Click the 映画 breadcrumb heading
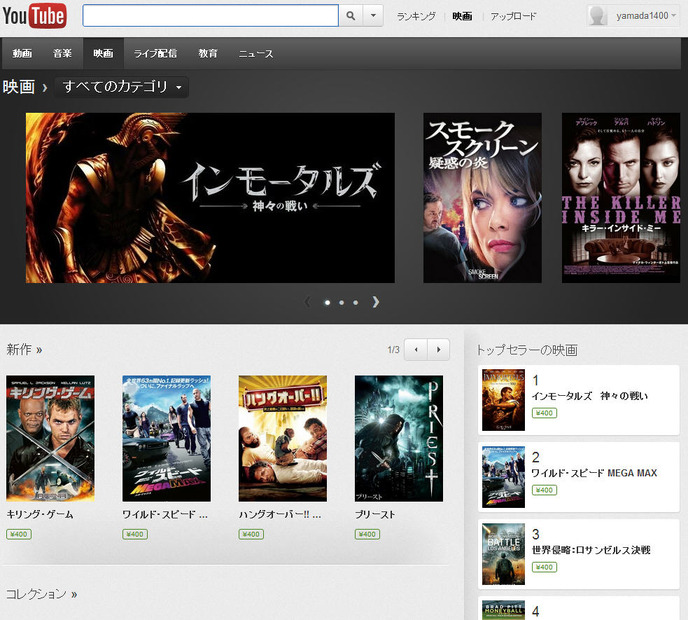This screenshot has height=620, width=688. pyautogui.click(x=18, y=87)
